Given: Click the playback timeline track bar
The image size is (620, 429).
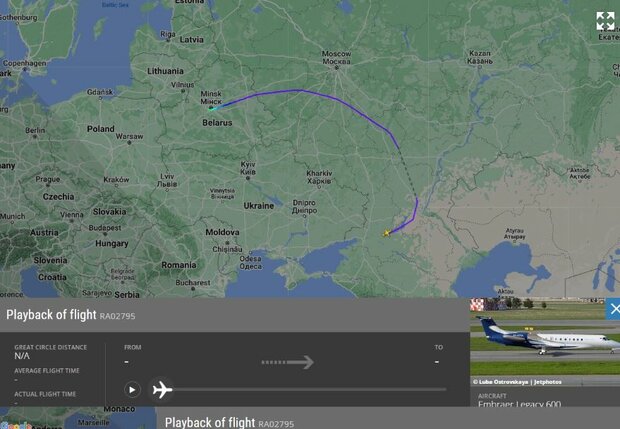Looking at the screenshot, I should pyautogui.click(x=310, y=389).
